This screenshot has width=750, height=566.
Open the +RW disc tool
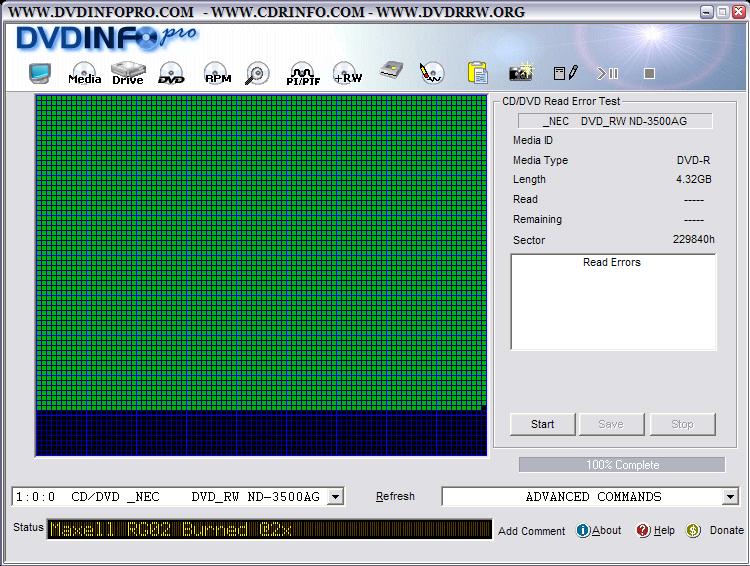pos(347,74)
